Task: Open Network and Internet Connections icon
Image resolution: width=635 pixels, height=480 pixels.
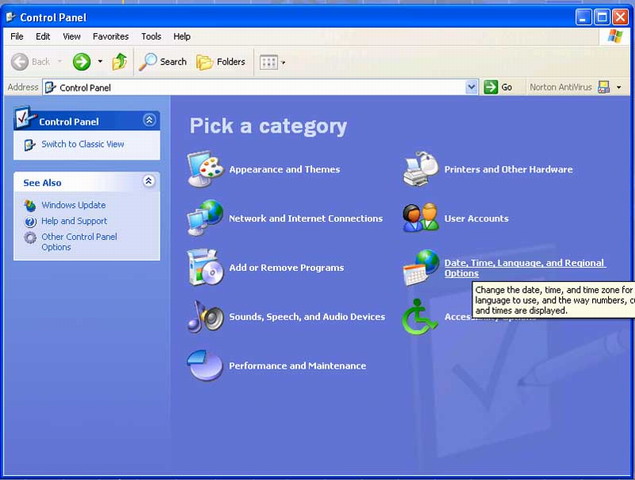Action: pyautogui.click(x=205, y=218)
